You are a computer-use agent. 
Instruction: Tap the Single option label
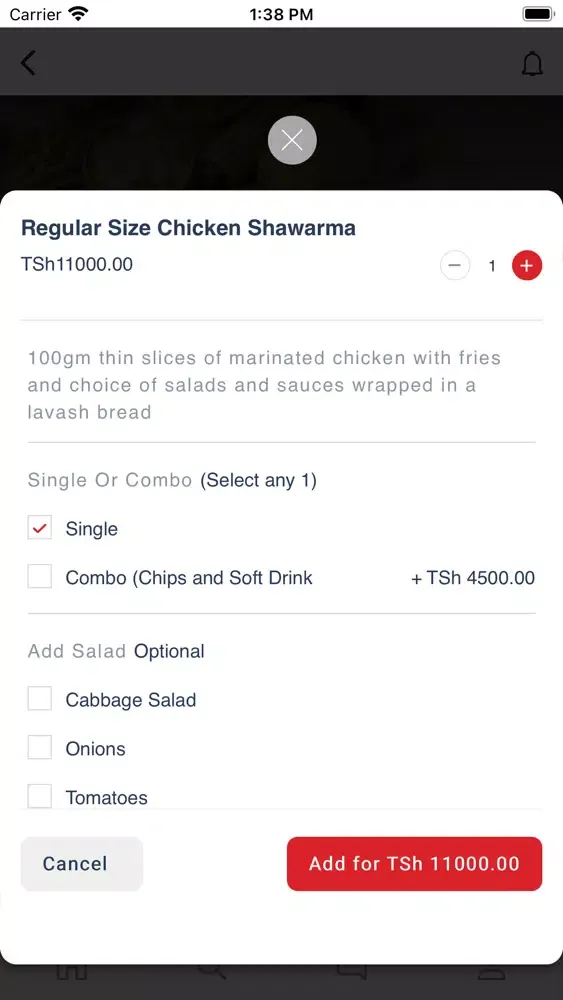click(x=92, y=529)
